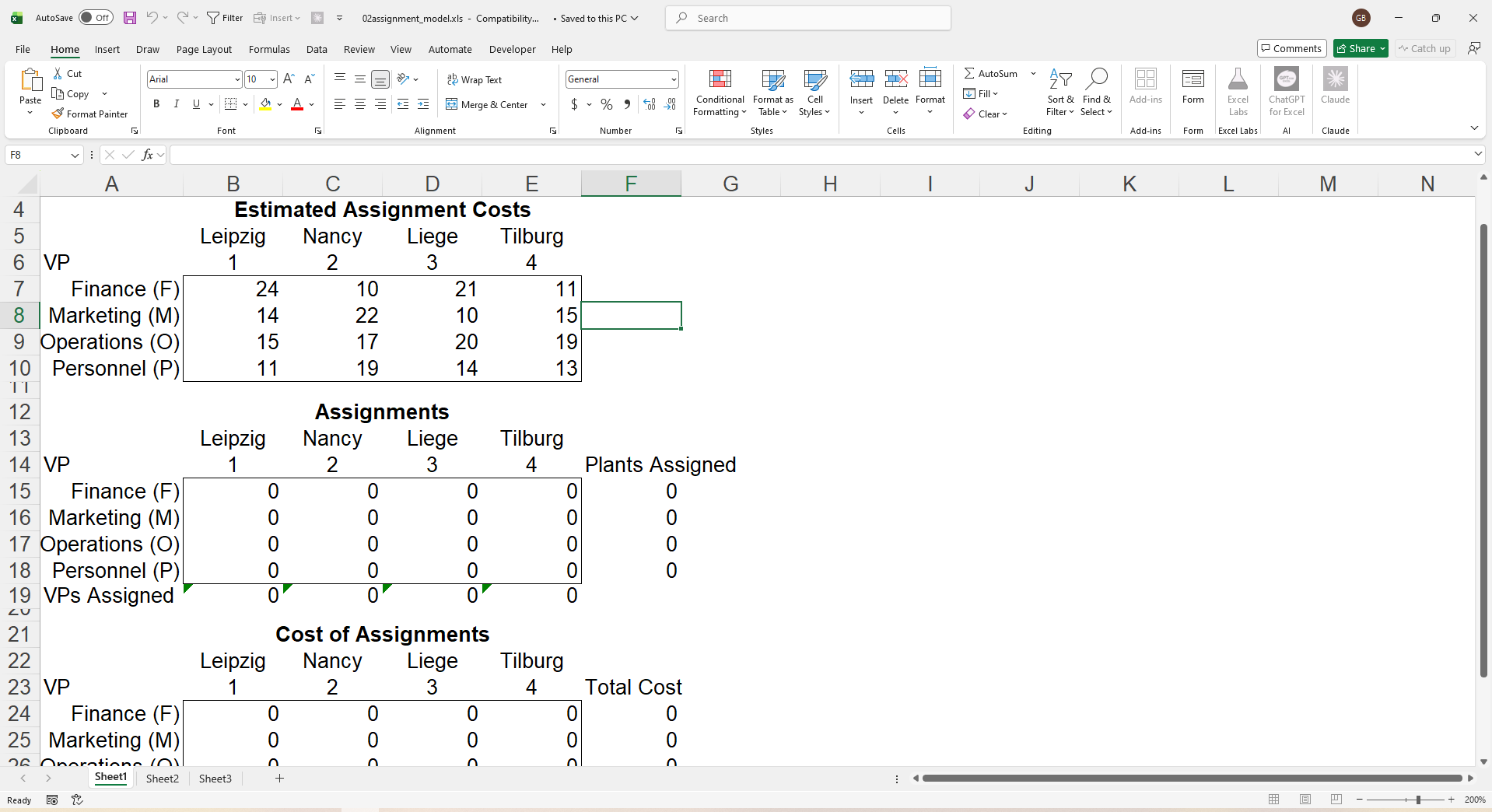Image resolution: width=1492 pixels, height=812 pixels.
Task: Click in the Search box
Action: click(x=807, y=18)
